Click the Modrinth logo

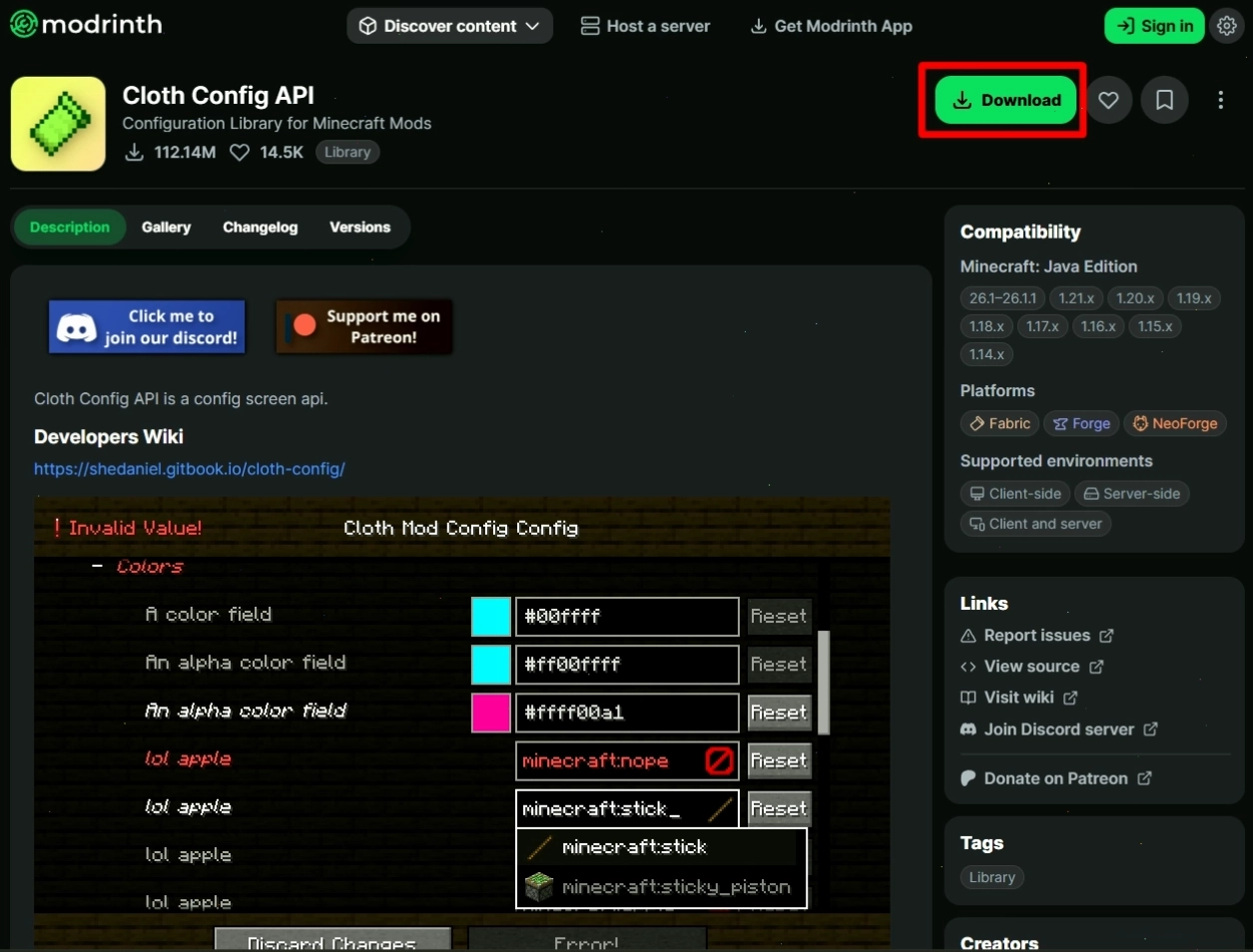pos(86,24)
